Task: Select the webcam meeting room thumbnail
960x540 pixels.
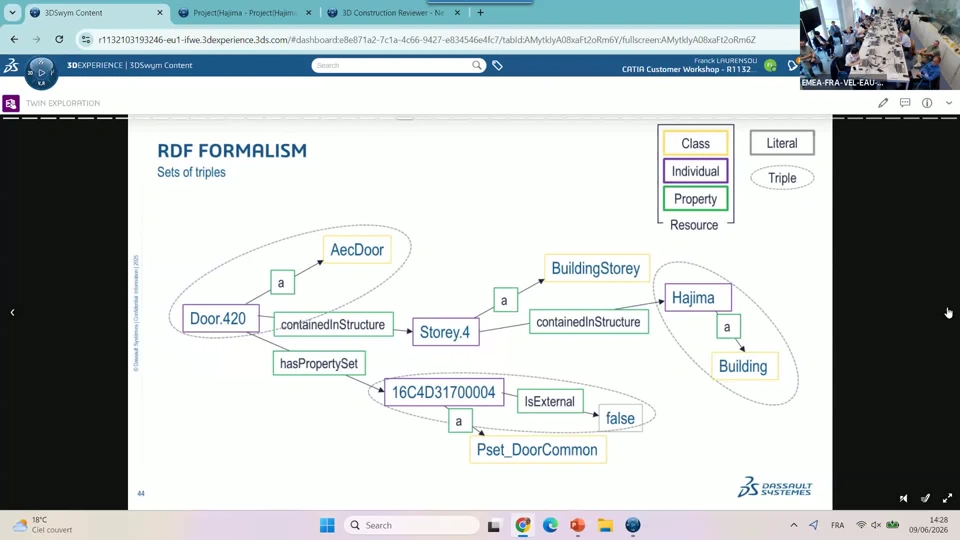Action: tap(879, 45)
